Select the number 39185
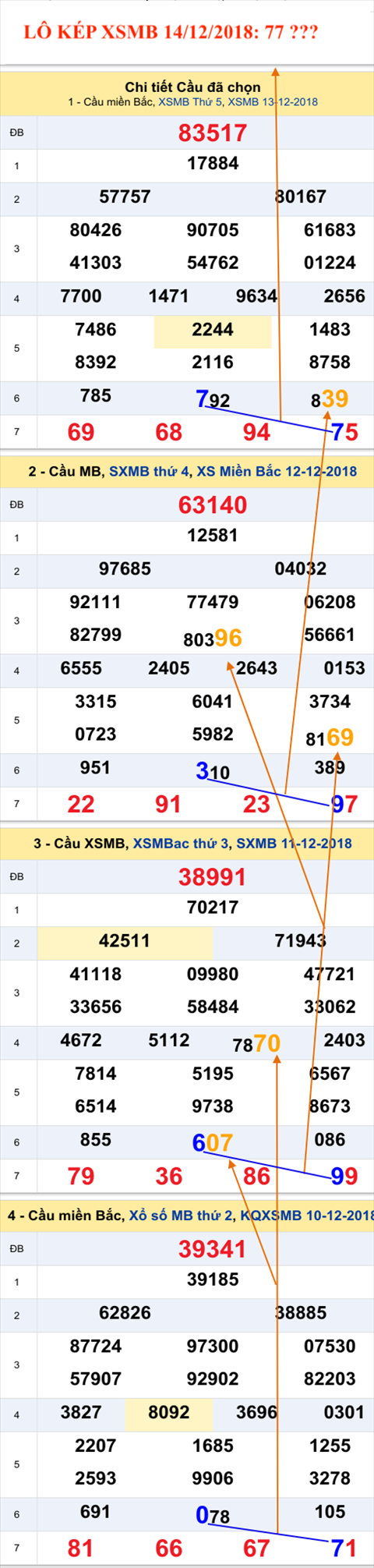This screenshot has height=1568, width=374. click(213, 1280)
